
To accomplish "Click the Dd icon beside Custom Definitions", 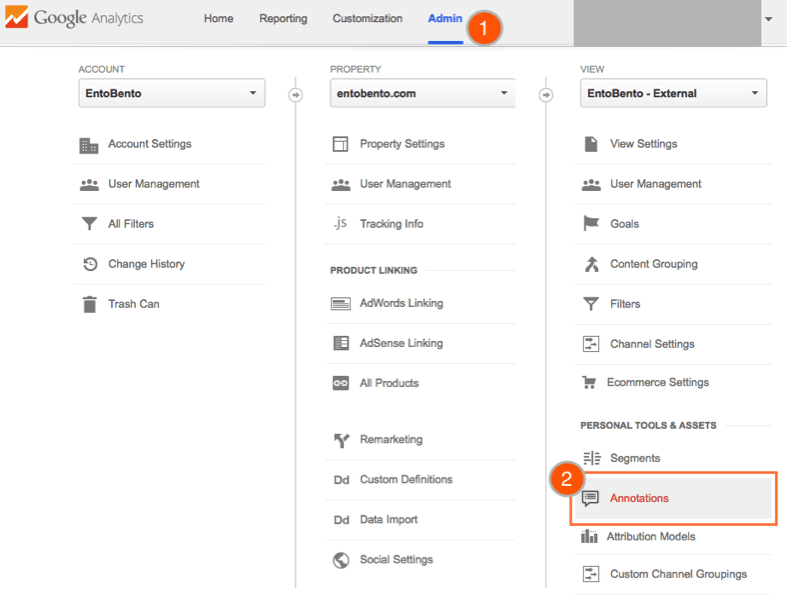I will [341, 480].
